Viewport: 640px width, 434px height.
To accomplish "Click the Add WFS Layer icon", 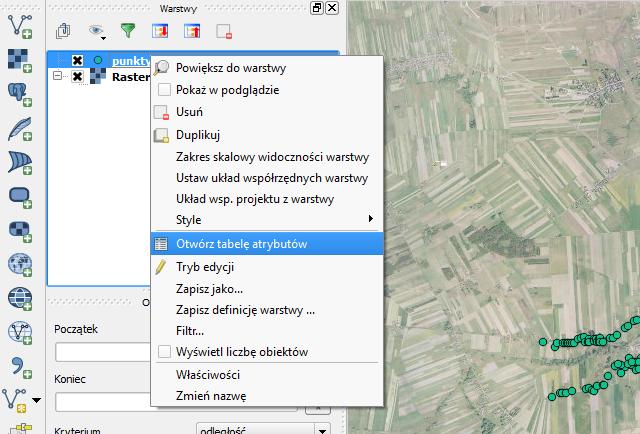I will [x=20, y=332].
